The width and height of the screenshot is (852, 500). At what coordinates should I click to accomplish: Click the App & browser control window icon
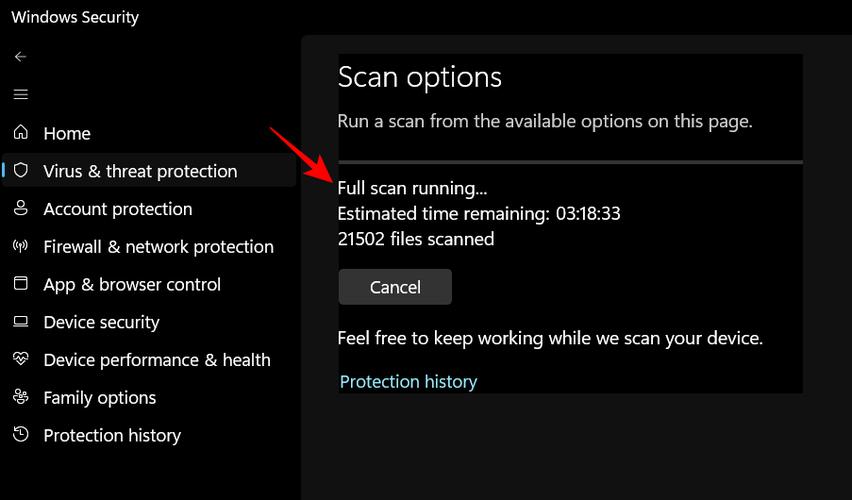21,283
